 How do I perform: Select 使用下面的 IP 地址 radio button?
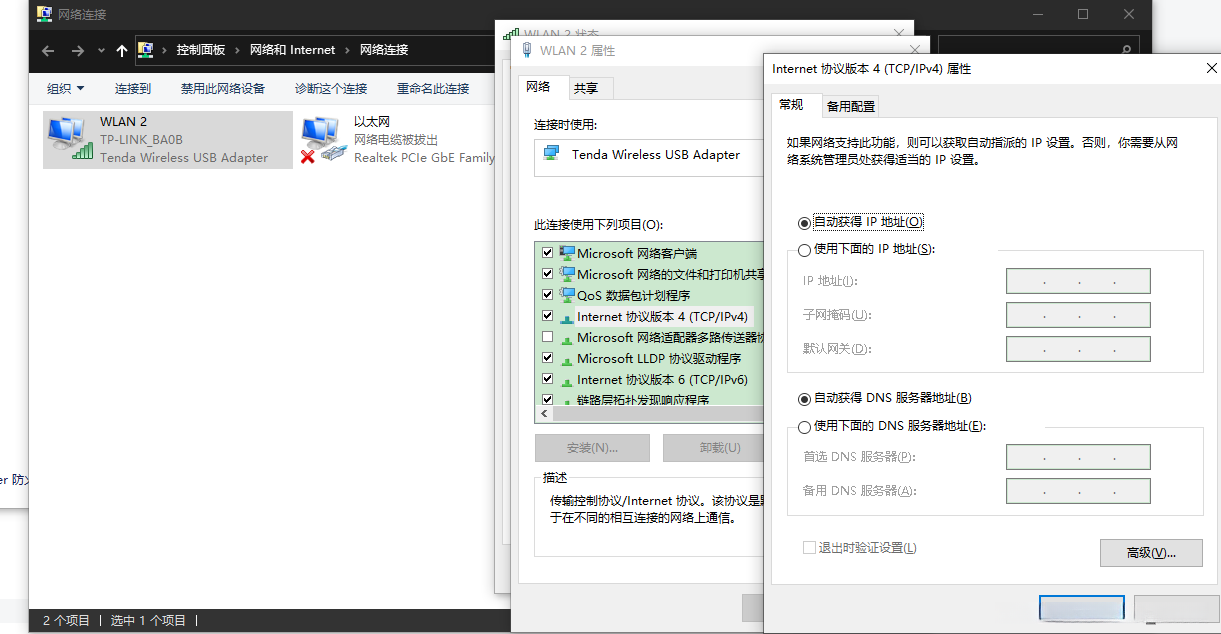click(x=804, y=250)
